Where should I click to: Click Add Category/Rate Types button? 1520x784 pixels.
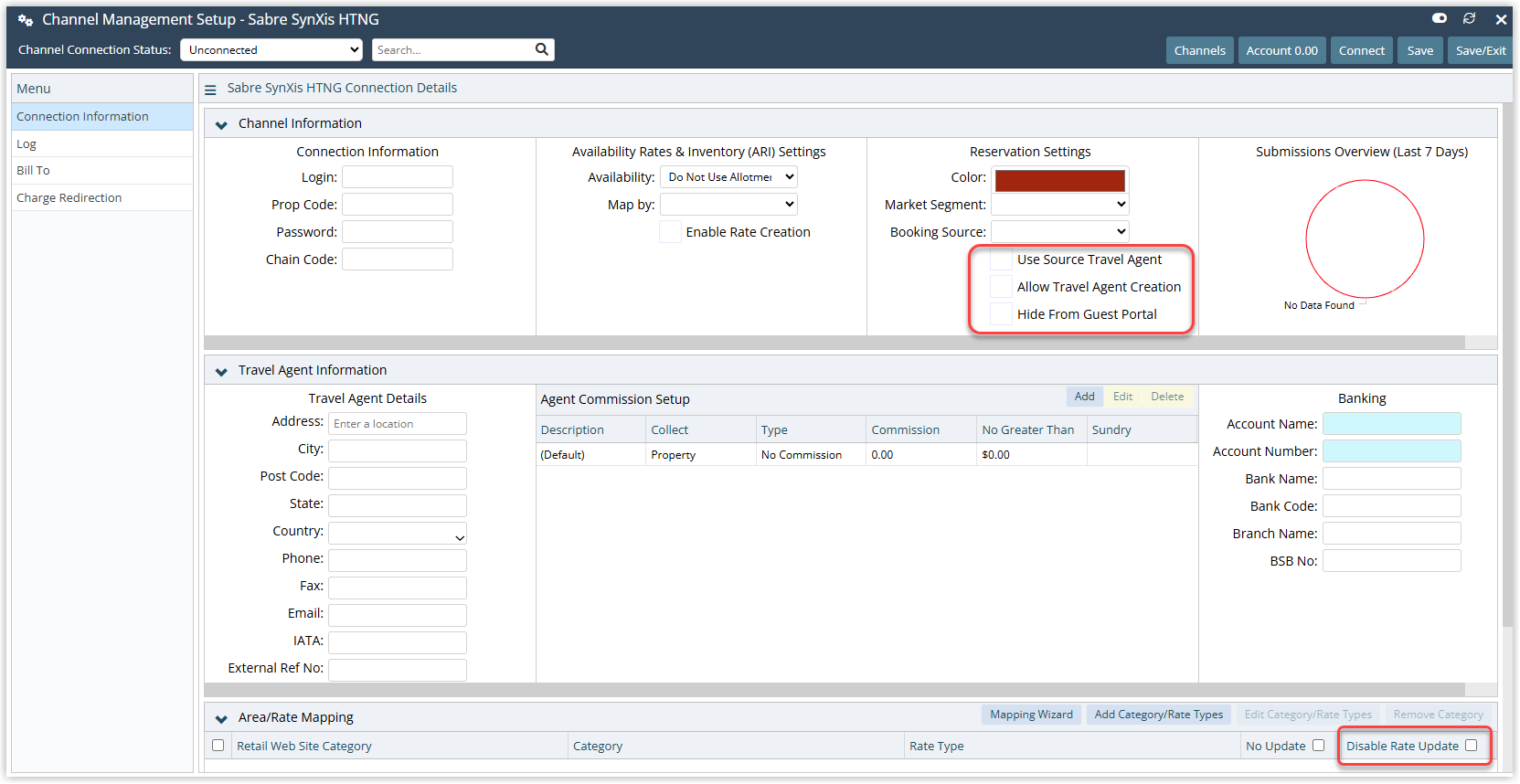coord(1159,715)
